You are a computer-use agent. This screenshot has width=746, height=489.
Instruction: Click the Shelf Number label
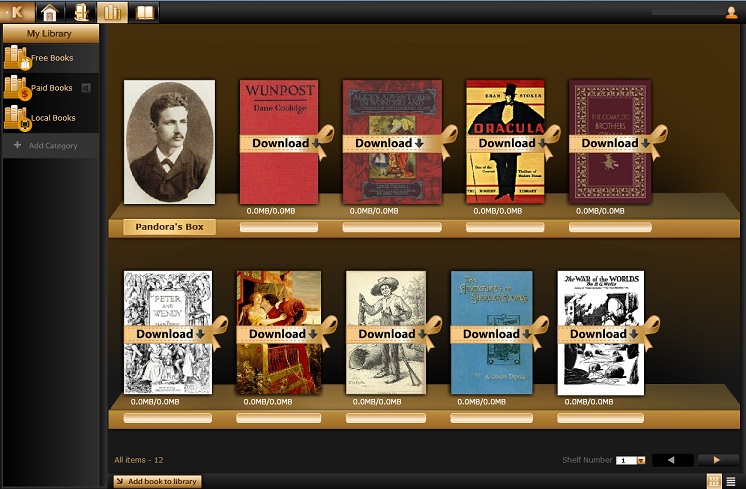click(x=587, y=460)
